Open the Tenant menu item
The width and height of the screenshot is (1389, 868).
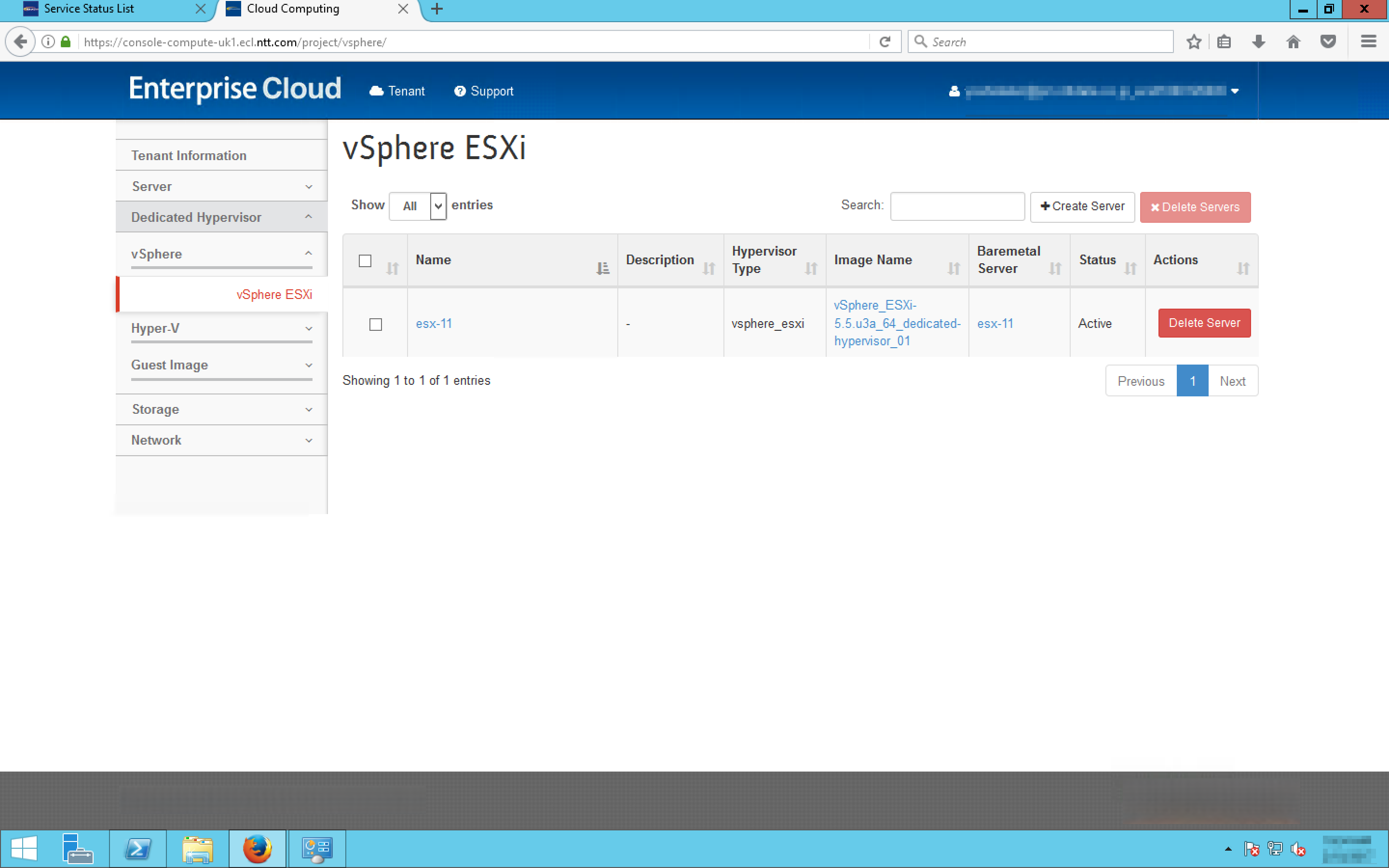397,91
